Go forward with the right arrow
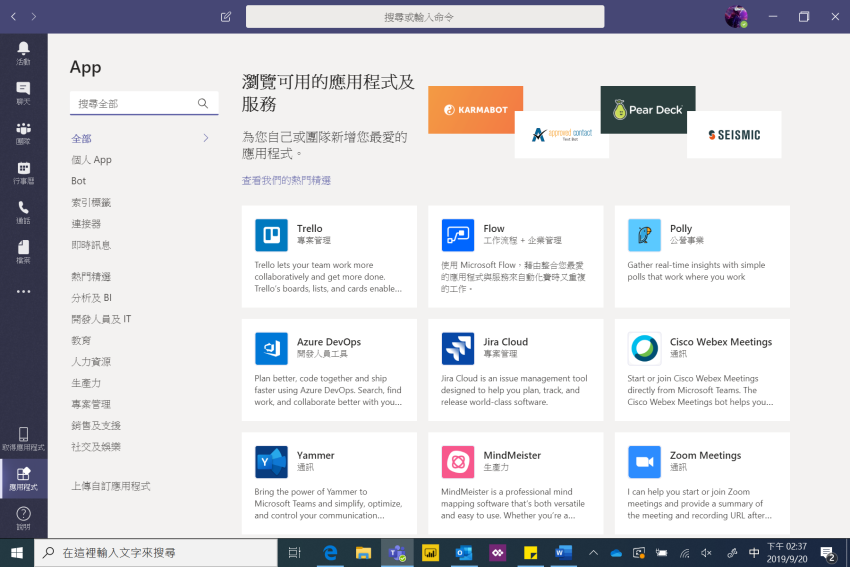Screen dimensions: 850x567 pyautogui.click(x=34, y=17)
